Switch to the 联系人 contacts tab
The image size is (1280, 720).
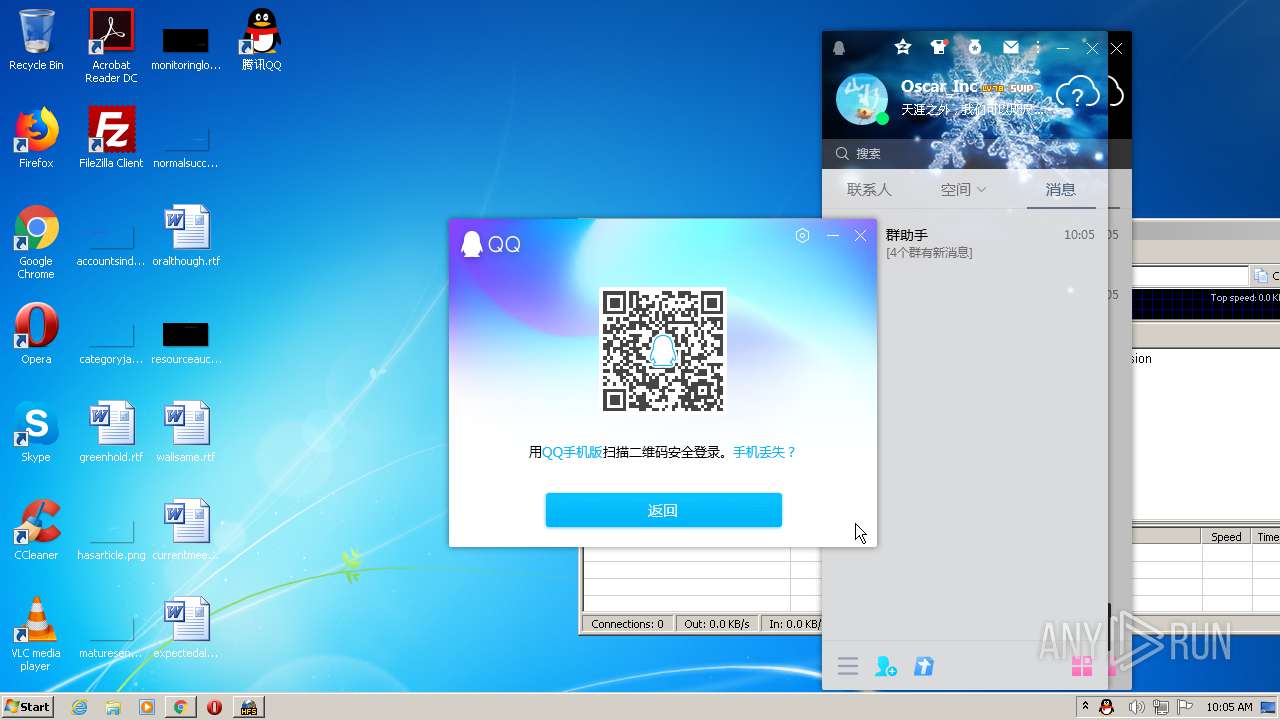point(869,189)
